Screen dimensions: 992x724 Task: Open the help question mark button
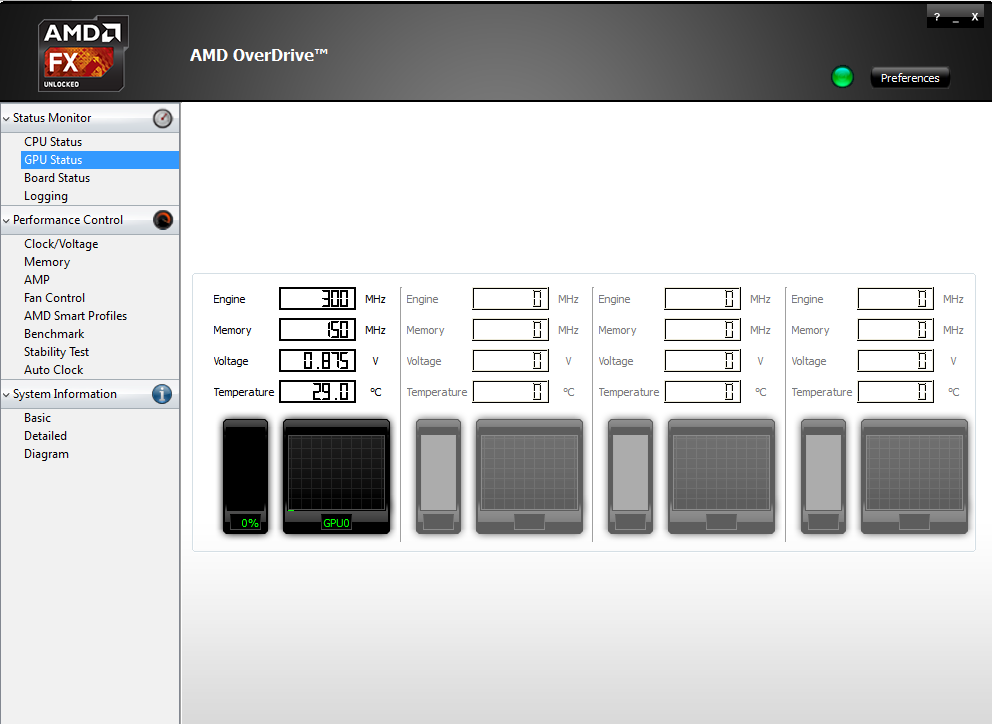coord(937,17)
